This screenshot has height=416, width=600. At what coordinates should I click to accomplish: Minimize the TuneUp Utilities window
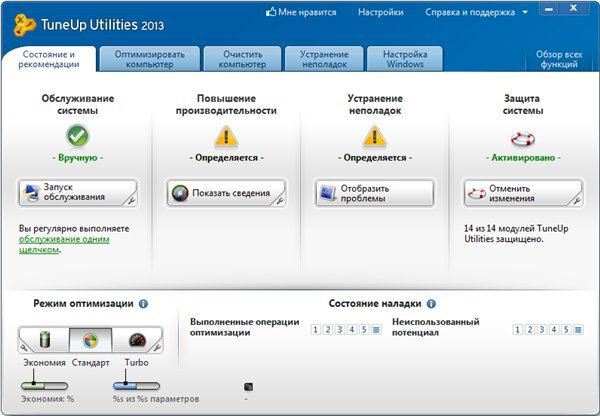(549, 8)
